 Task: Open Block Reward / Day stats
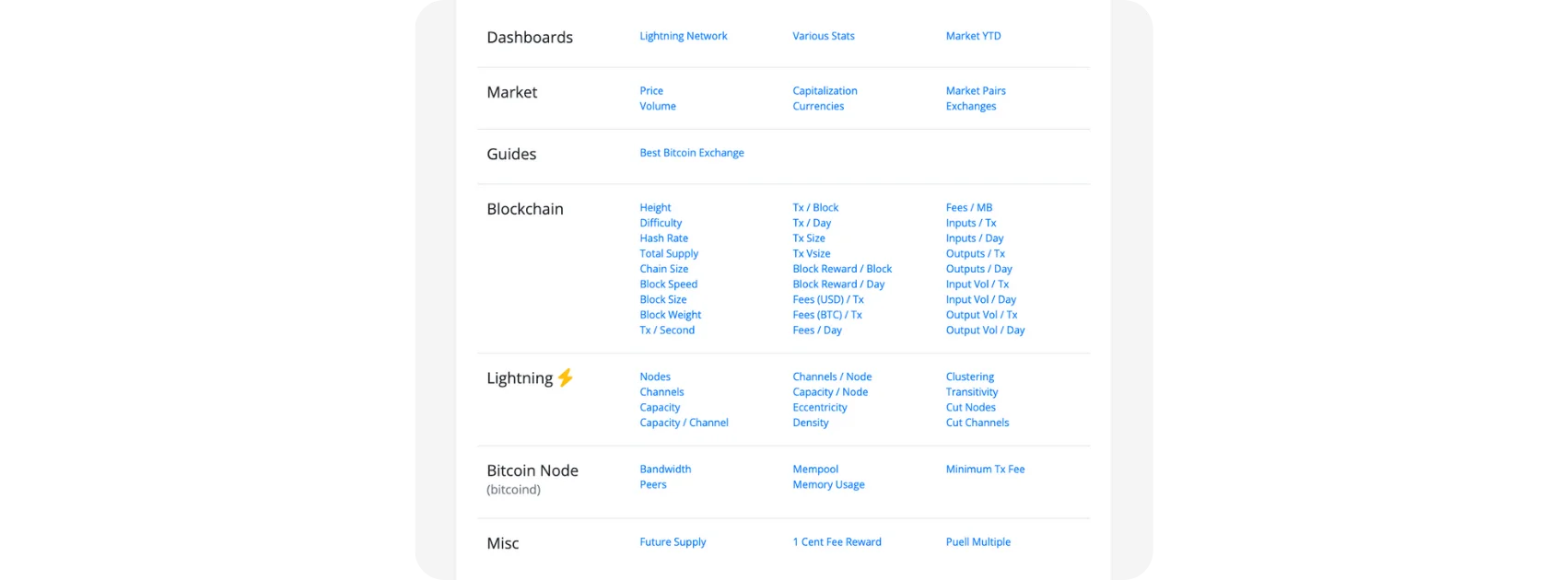click(x=838, y=284)
